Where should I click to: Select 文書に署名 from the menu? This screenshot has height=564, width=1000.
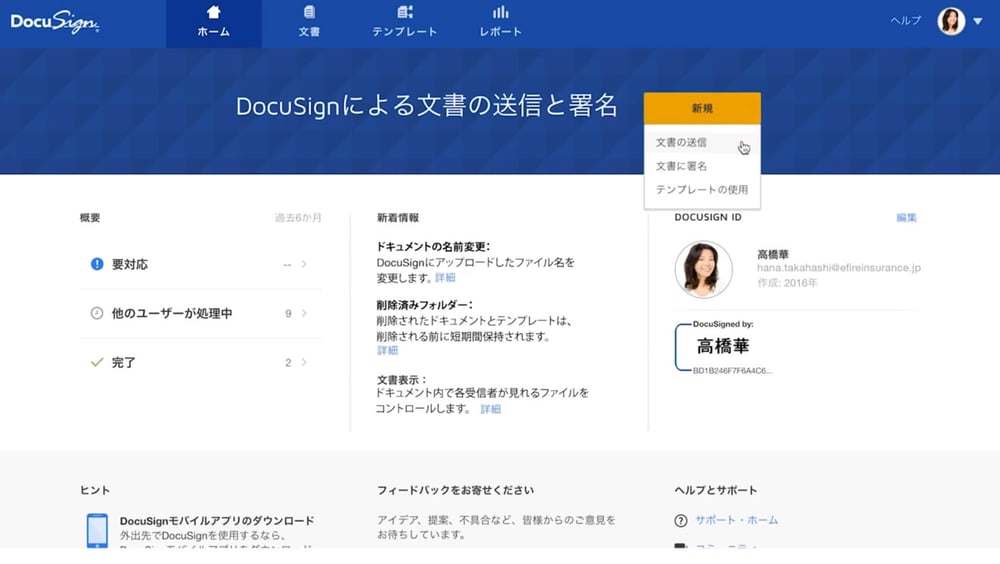[x=702, y=166]
